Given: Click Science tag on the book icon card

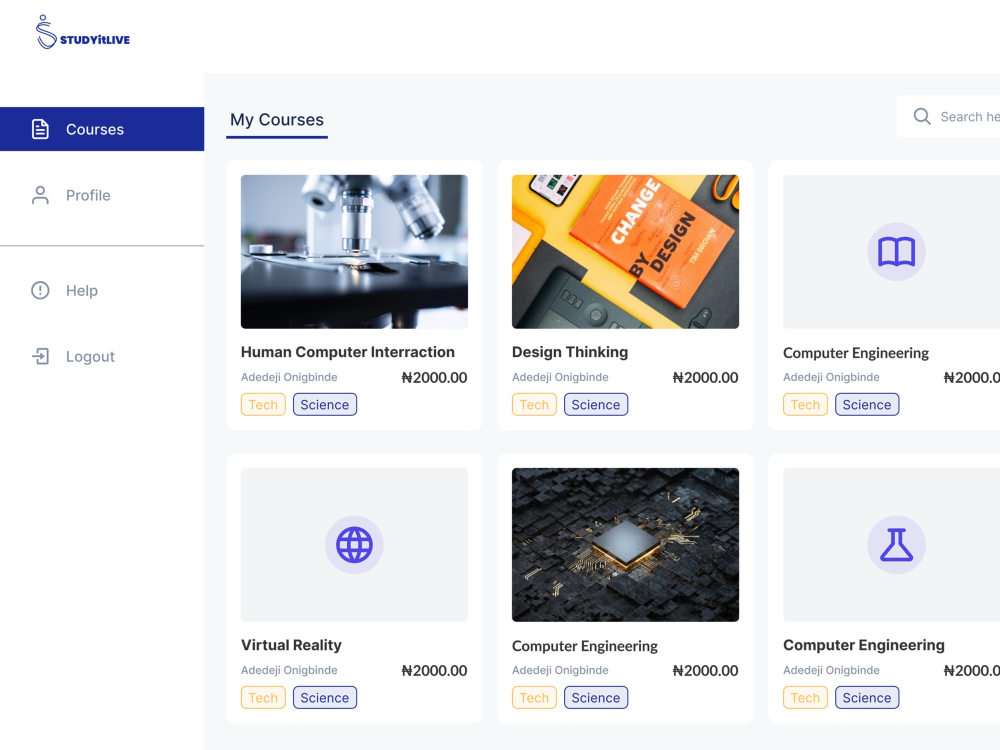Looking at the screenshot, I should pyautogui.click(x=867, y=404).
